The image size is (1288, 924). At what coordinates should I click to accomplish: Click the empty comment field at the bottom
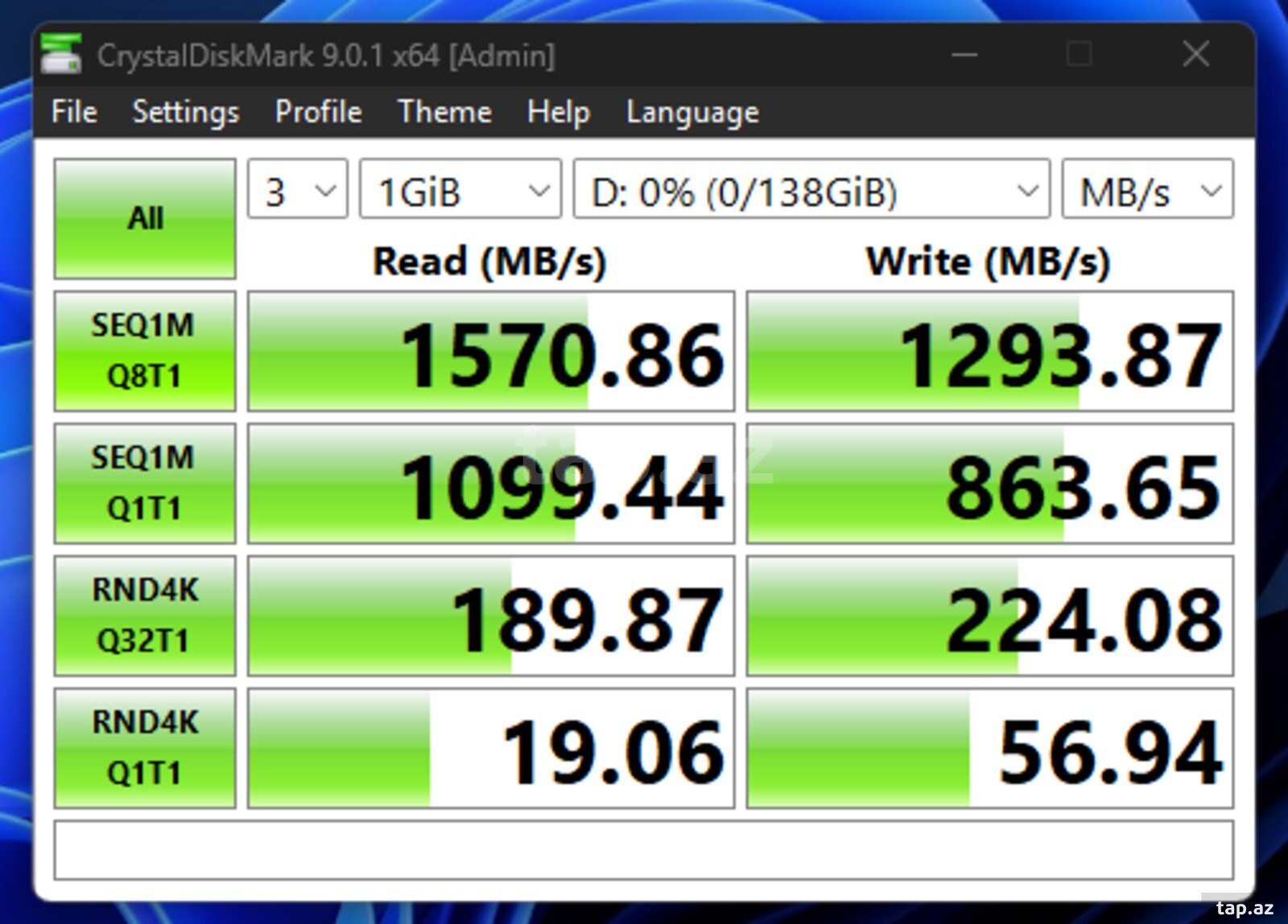point(644,850)
